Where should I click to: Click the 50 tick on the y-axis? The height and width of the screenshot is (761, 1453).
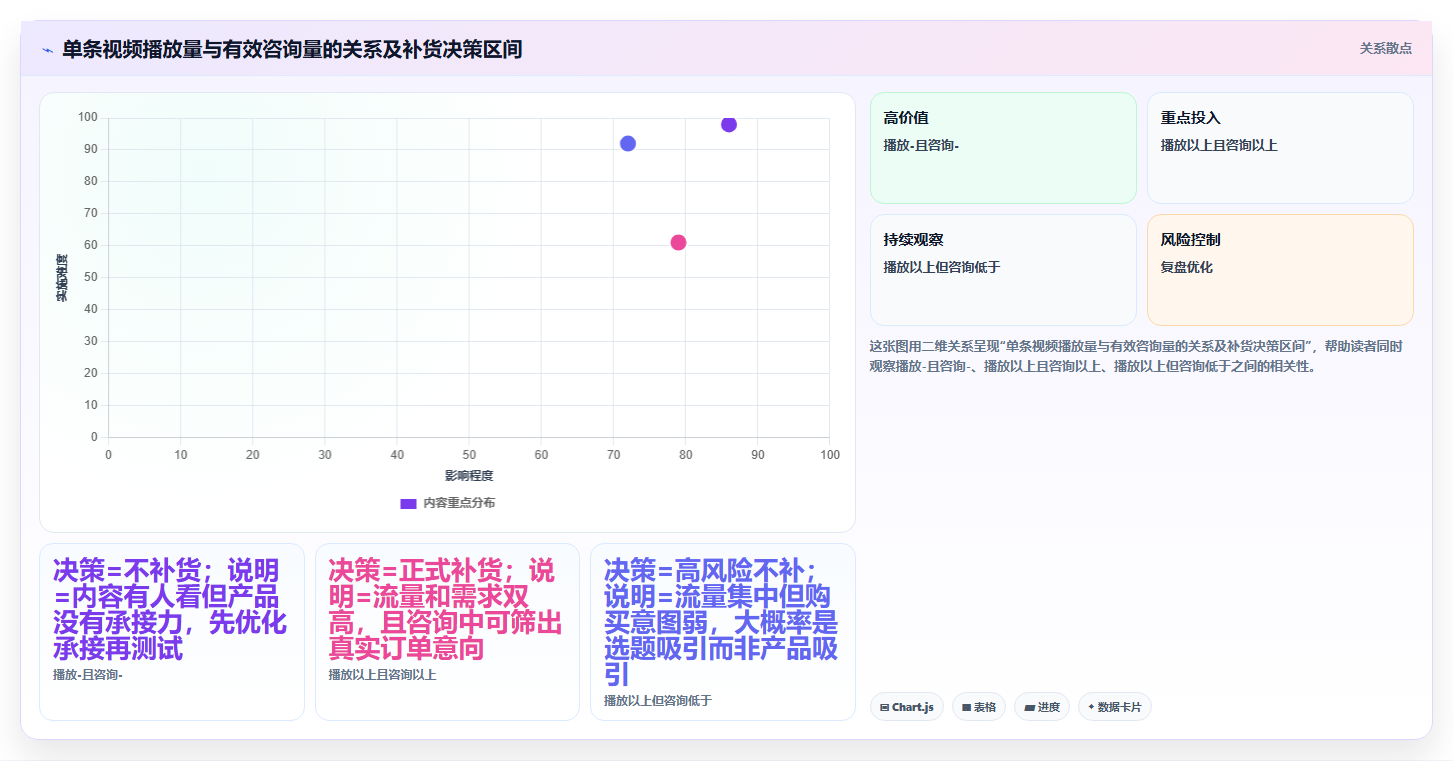(91, 277)
